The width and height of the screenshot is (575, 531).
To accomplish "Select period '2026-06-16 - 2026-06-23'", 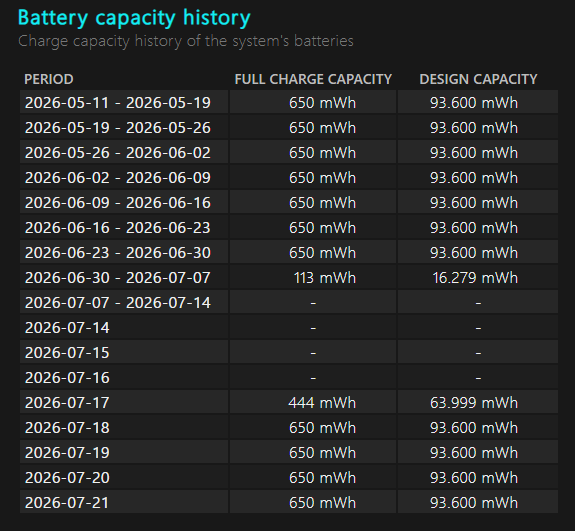I will [118, 228].
